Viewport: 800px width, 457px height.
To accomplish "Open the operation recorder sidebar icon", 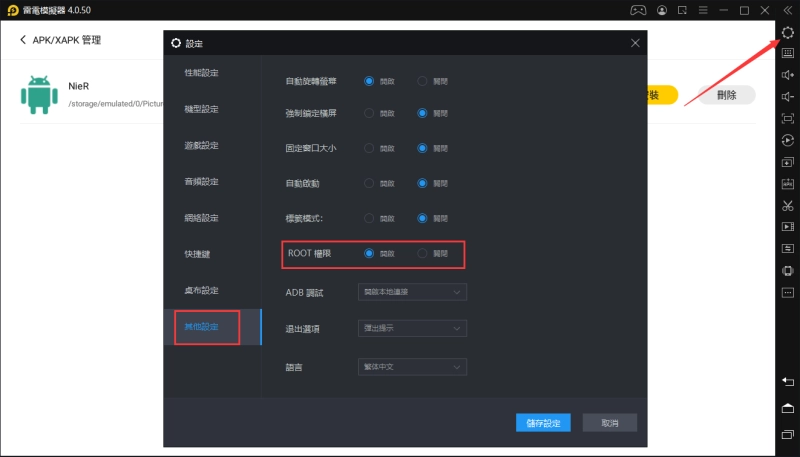I will (788, 140).
